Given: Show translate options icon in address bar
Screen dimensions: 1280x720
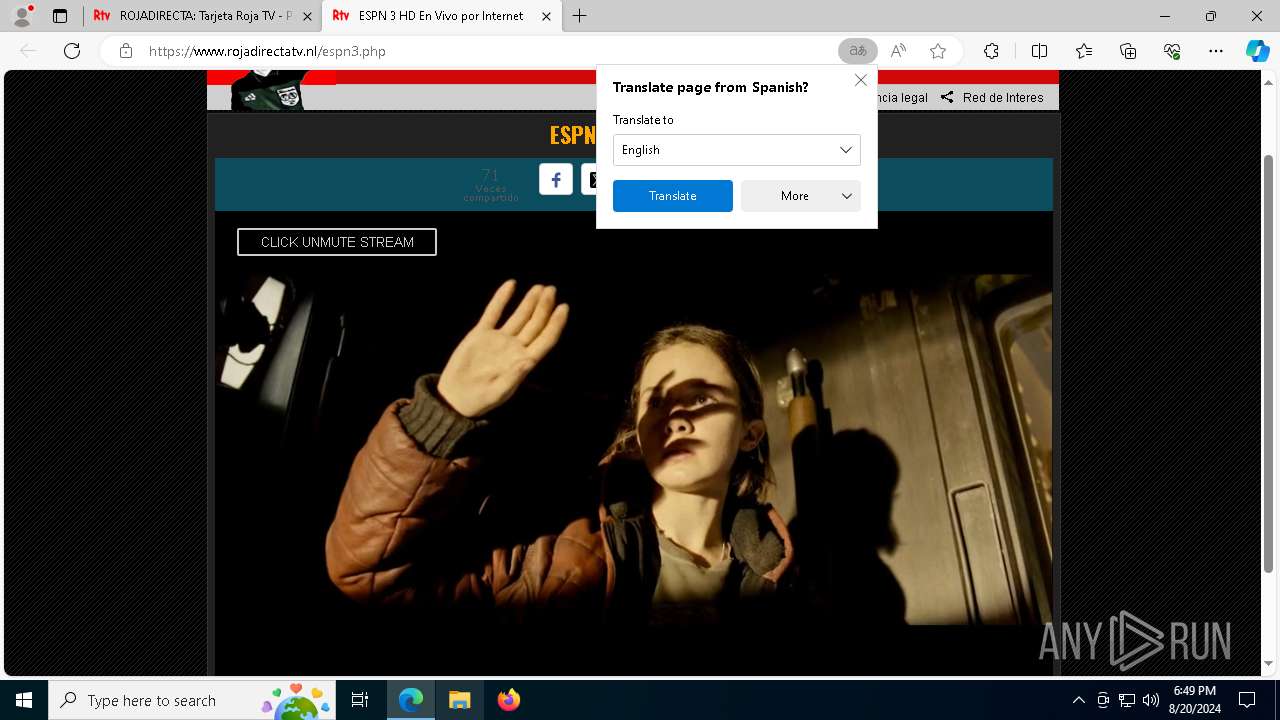Looking at the screenshot, I should pyautogui.click(x=857, y=51).
